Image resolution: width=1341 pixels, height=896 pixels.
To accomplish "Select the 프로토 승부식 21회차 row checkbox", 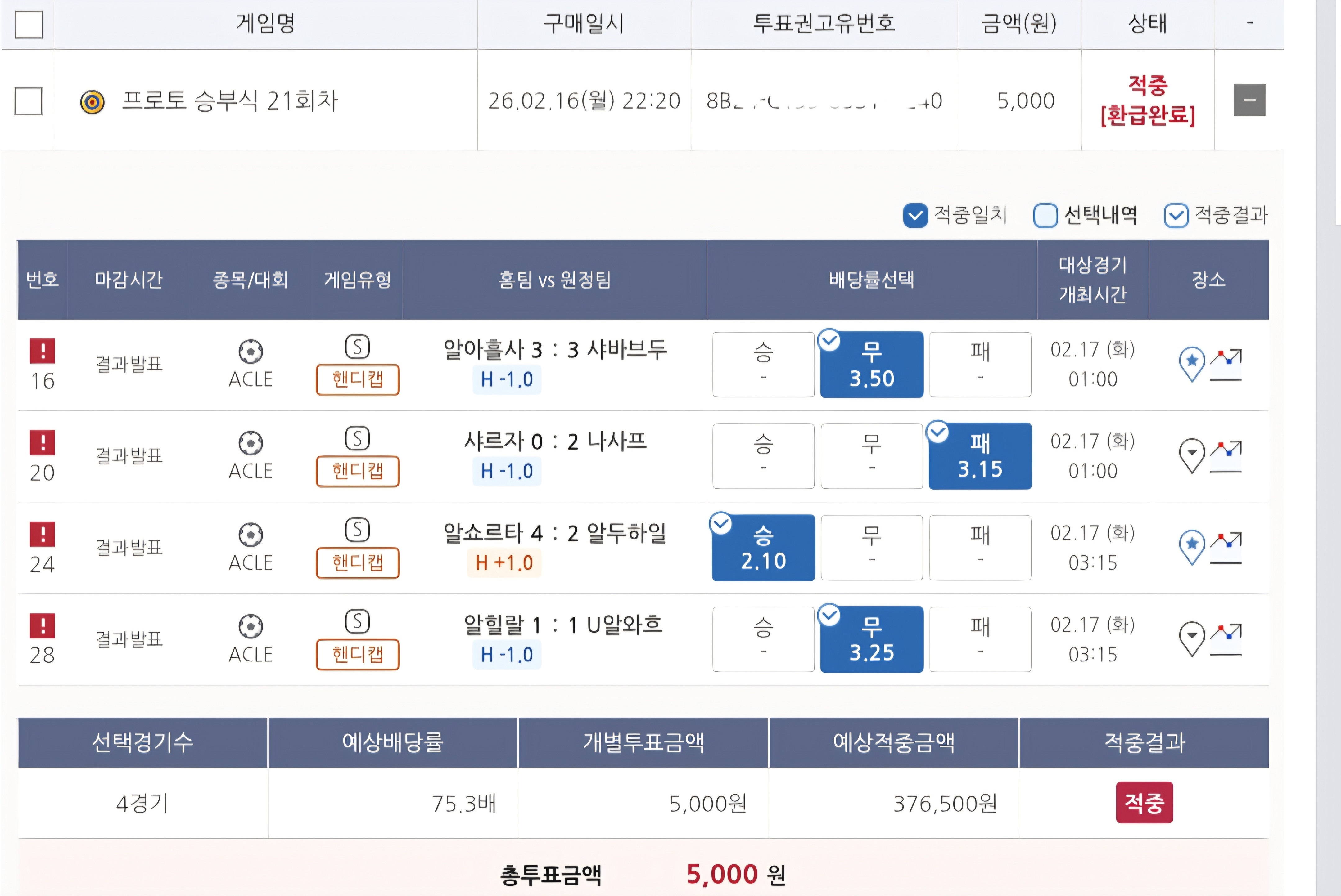I will click(x=29, y=101).
